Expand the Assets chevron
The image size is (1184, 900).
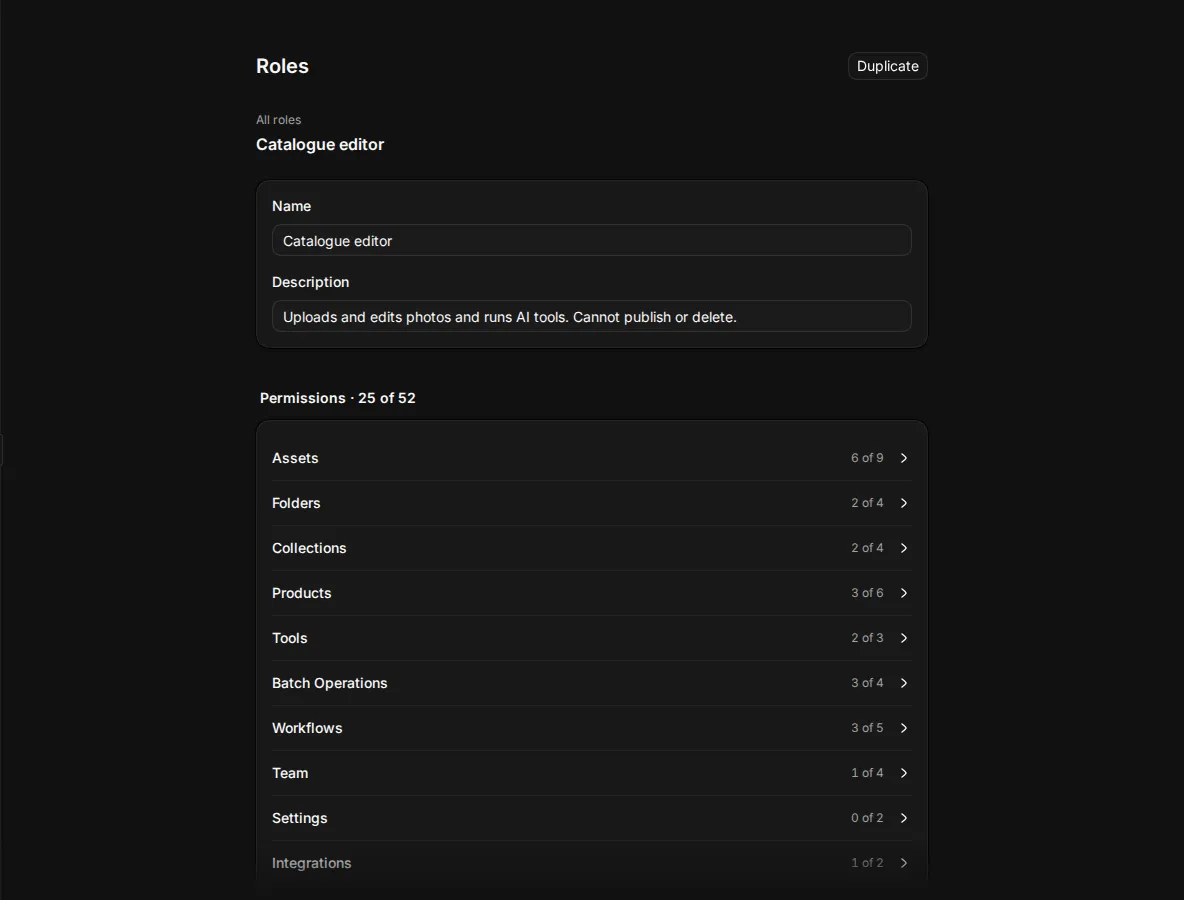(x=904, y=458)
